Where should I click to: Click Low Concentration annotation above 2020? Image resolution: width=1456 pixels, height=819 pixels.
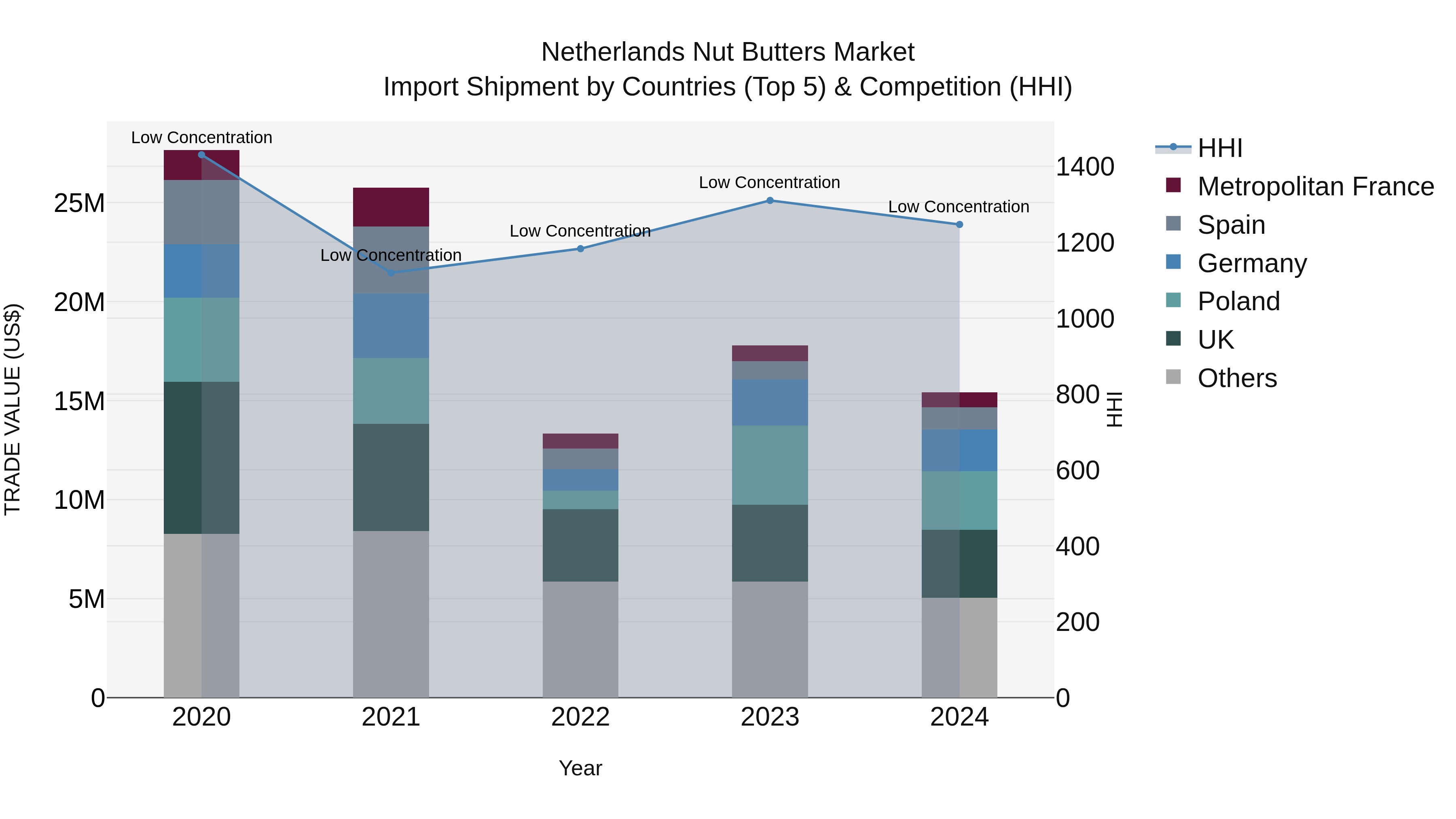[x=201, y=138]
